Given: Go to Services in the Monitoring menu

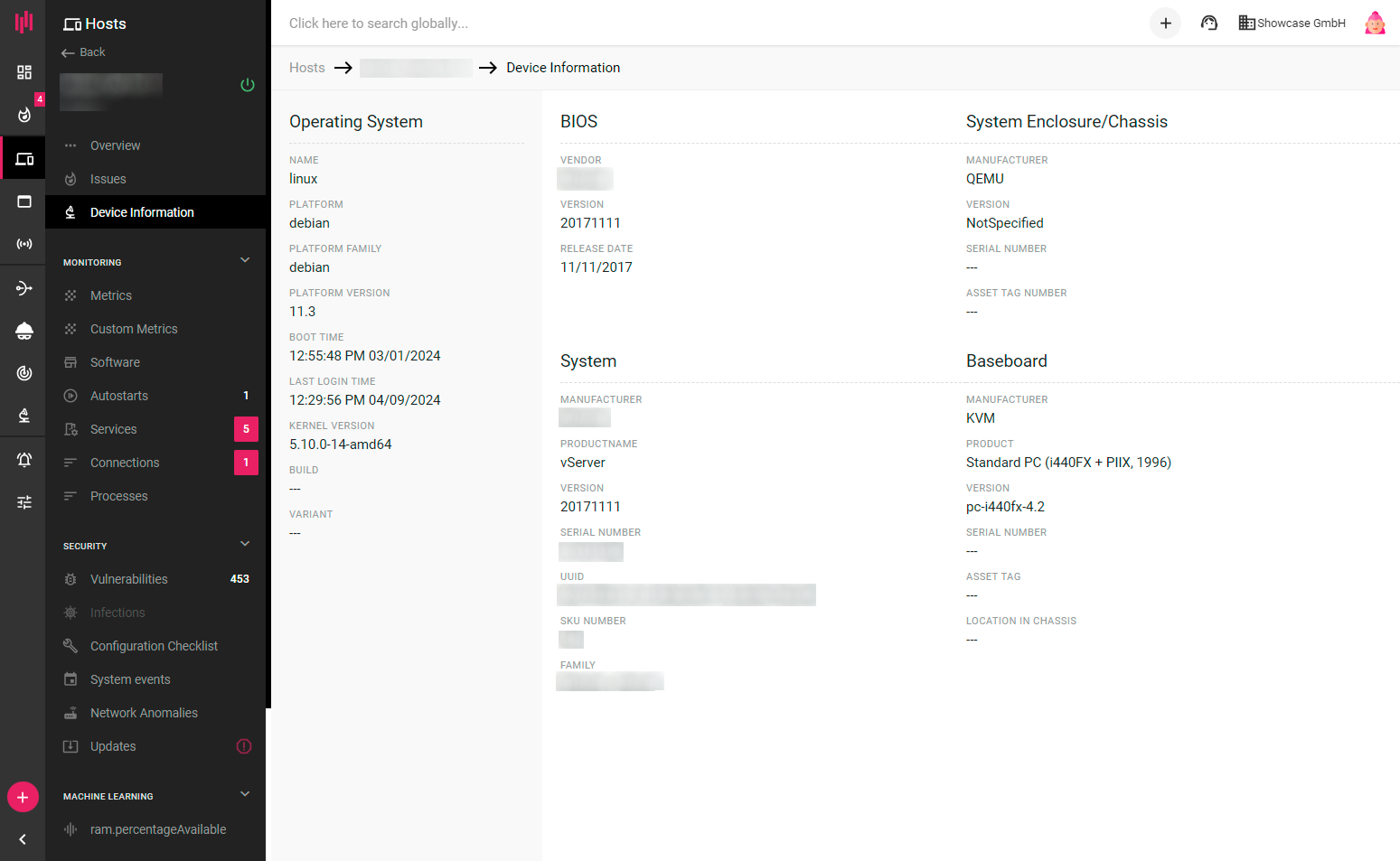Looking at the screenshot, I should click(113, 429).
